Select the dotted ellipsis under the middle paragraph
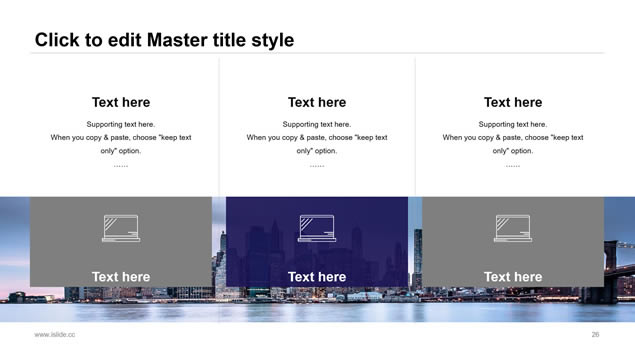The height and width of the screenshot is (361, 635). click(x=317, y=166)
